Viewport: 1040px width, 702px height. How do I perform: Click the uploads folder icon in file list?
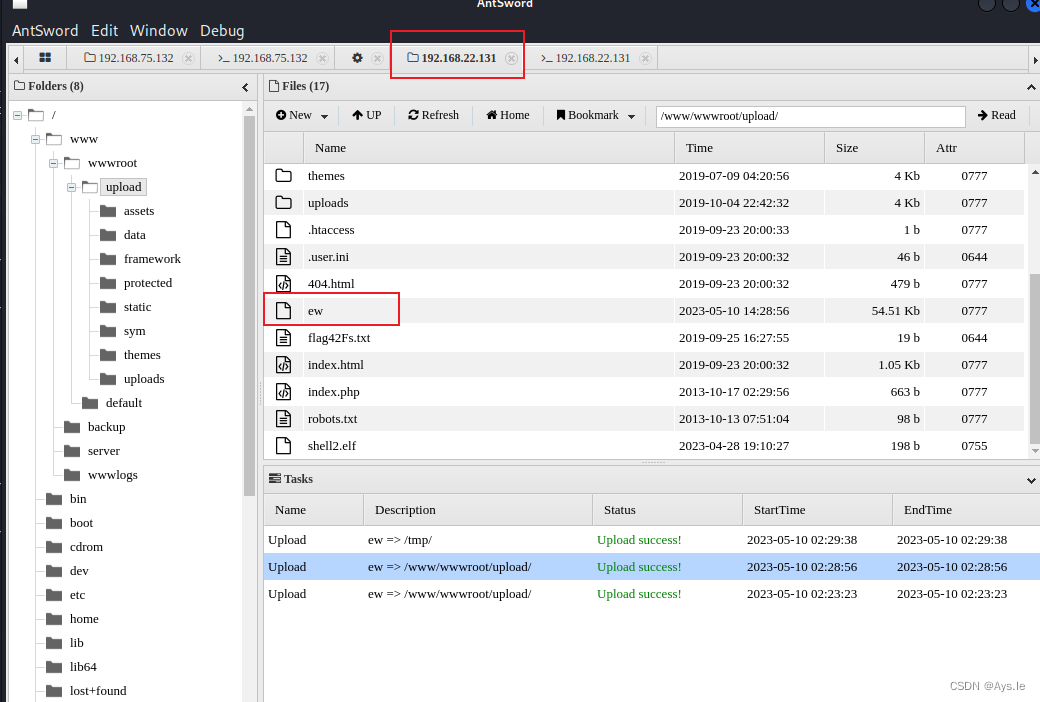[x=283, y=202]
